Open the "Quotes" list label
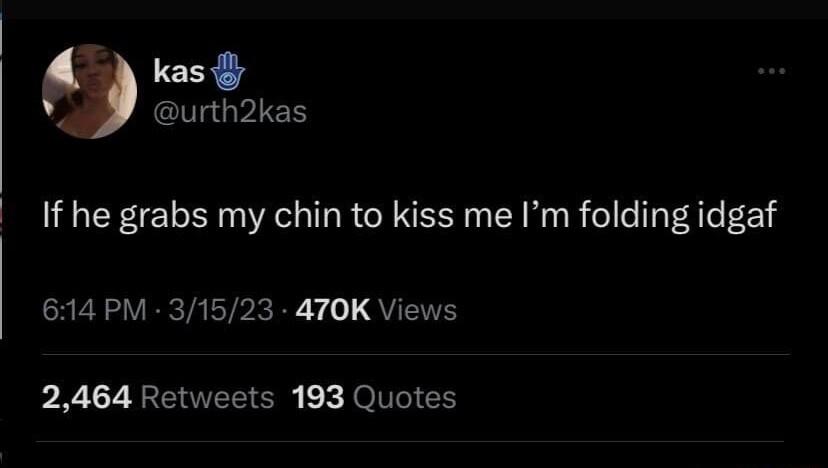This screenshot has width=828, height=468. [404, 397]
